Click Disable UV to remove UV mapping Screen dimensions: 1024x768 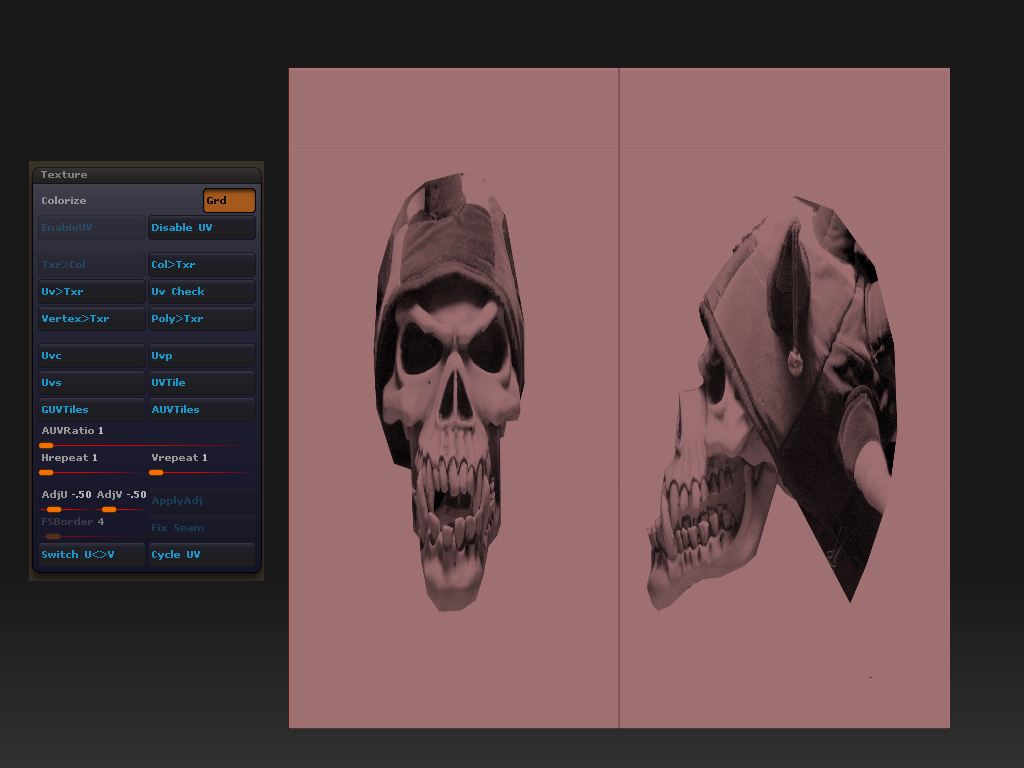point(201,227)
